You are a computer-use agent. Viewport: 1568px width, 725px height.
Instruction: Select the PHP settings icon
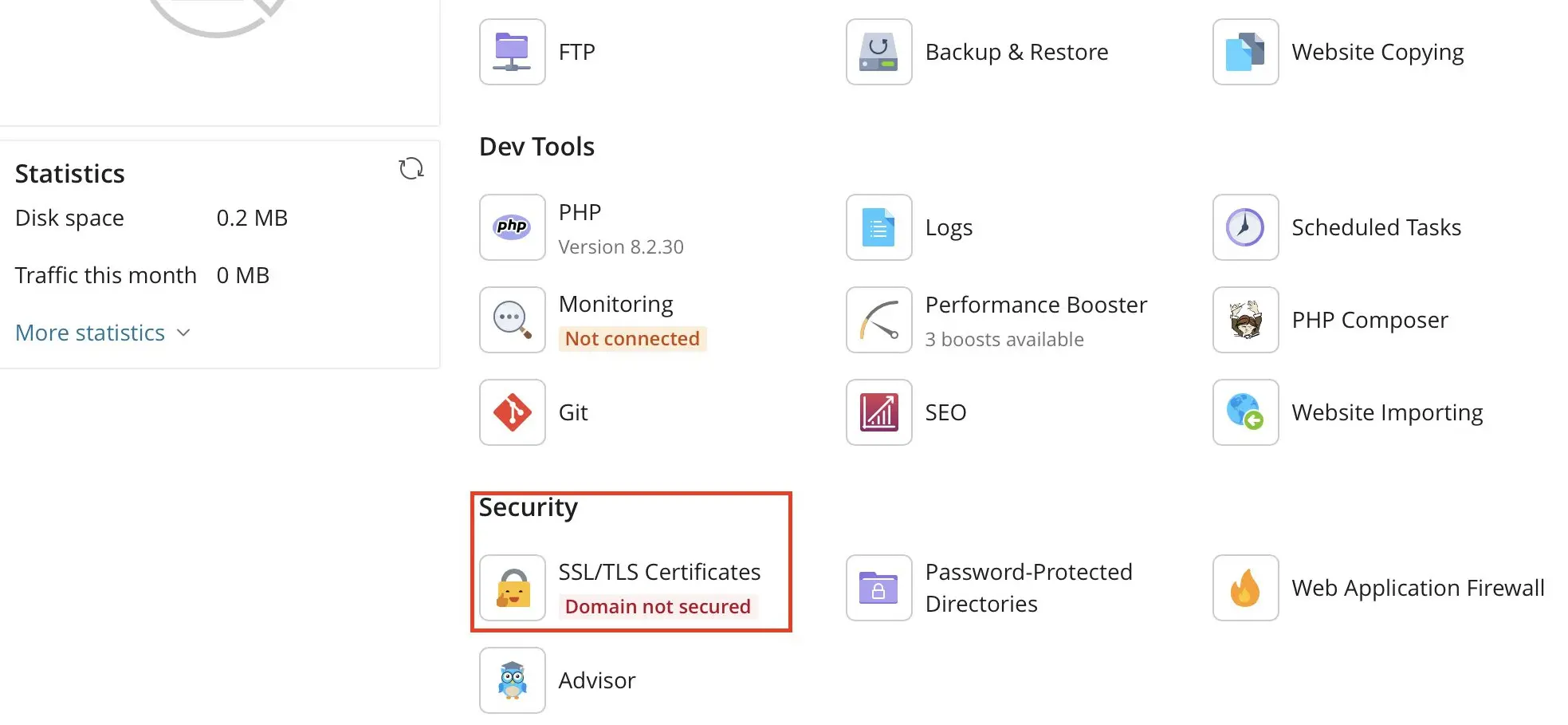coord(511,227)
